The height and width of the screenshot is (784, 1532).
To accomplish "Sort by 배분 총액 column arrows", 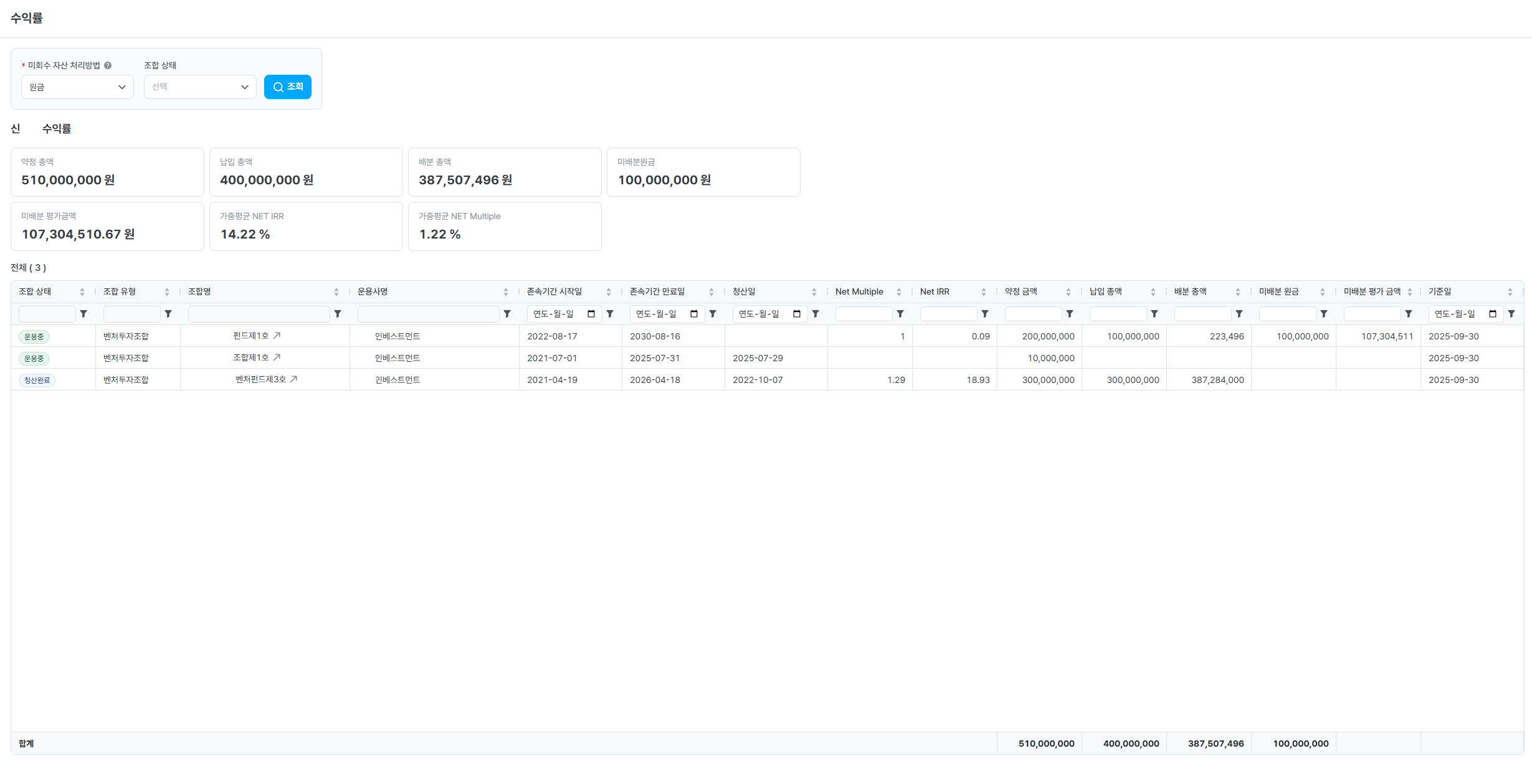I will pos(1238,292).
